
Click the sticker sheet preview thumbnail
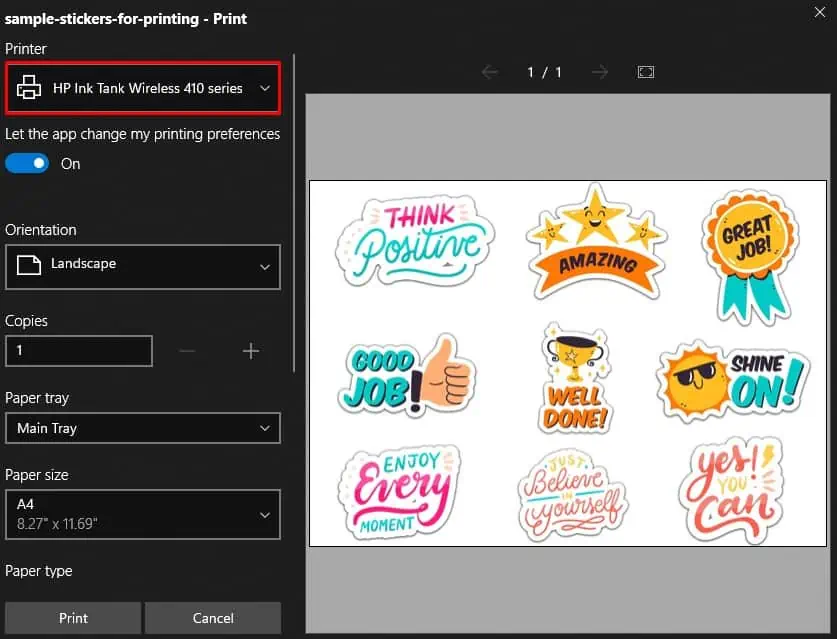point(568,362)
